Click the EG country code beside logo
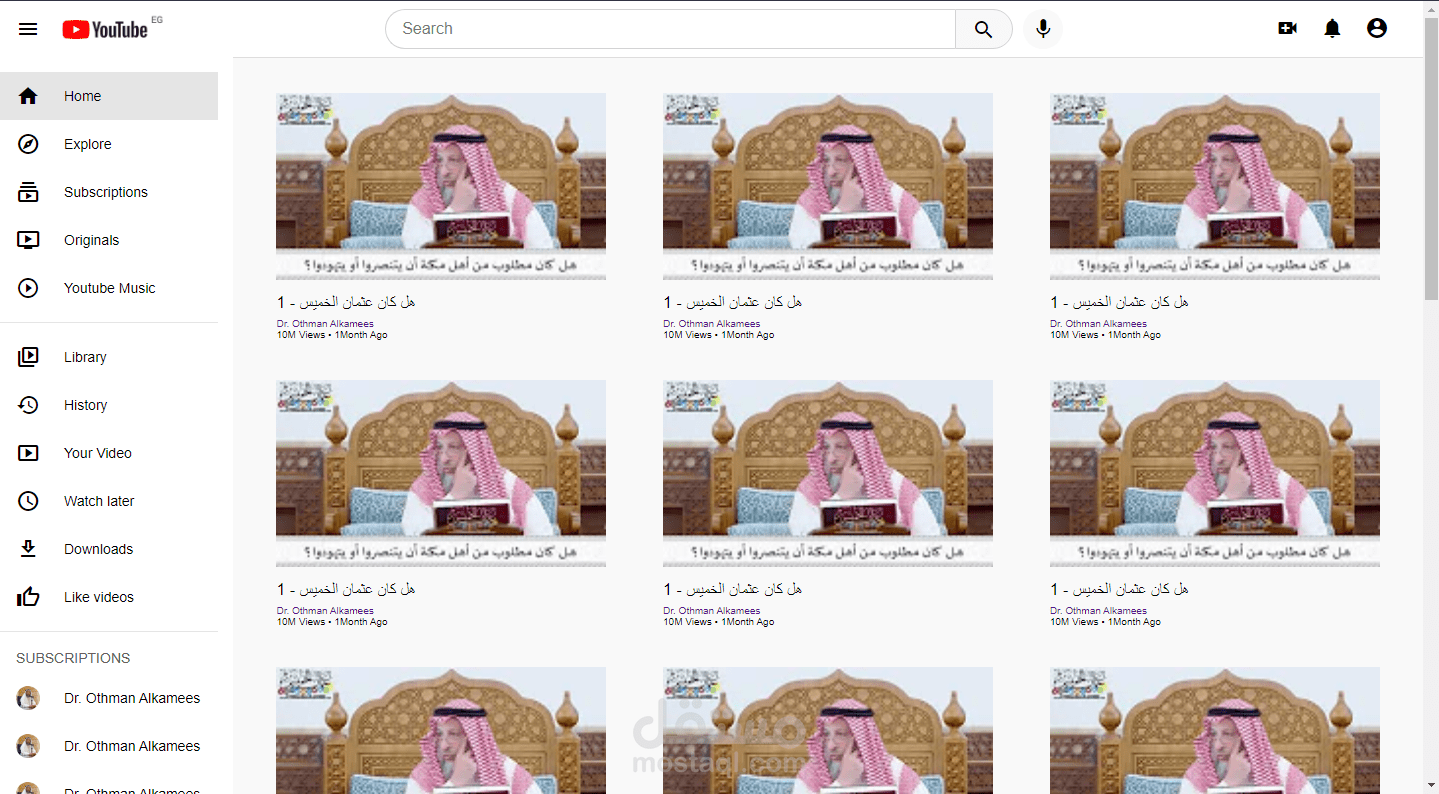The height and width of the screenshot is (794, 1439). pos(157,19)
